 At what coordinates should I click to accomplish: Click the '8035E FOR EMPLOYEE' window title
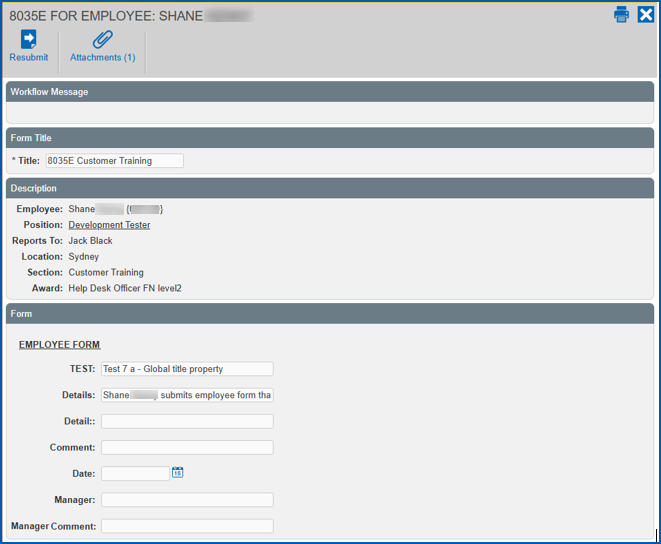[106, 16]
